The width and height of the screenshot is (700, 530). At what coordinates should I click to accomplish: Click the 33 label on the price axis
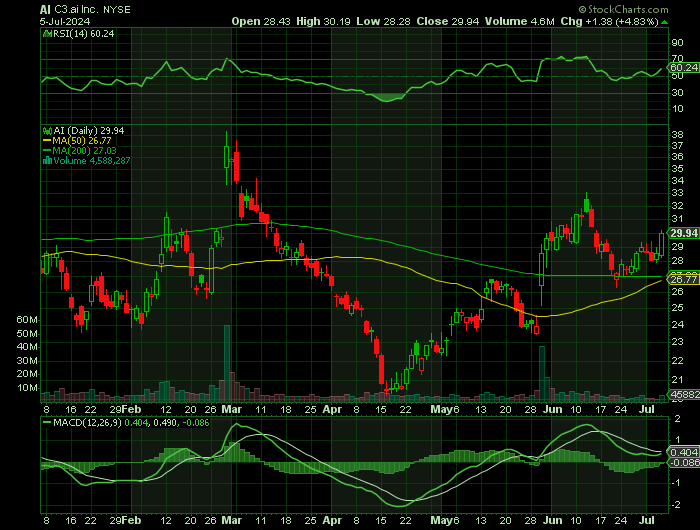click(677, 193)
